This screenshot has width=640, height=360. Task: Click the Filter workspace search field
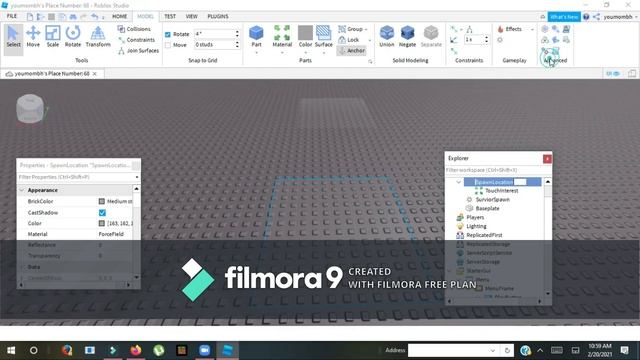498,170
